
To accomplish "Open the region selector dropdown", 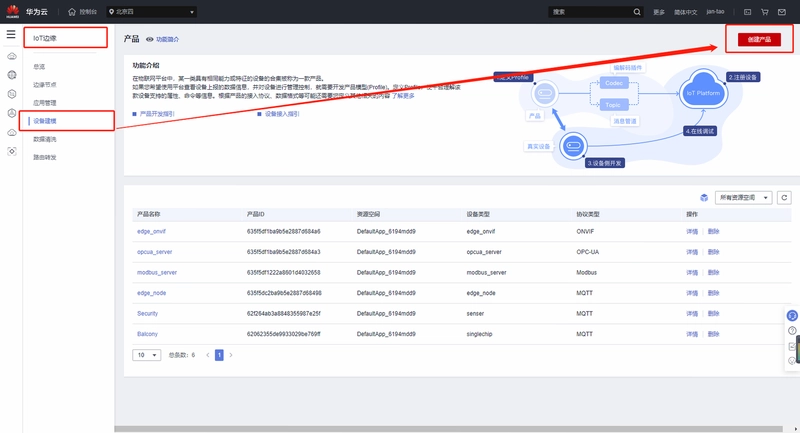I will pyautogui.click(x=152, y=12).
